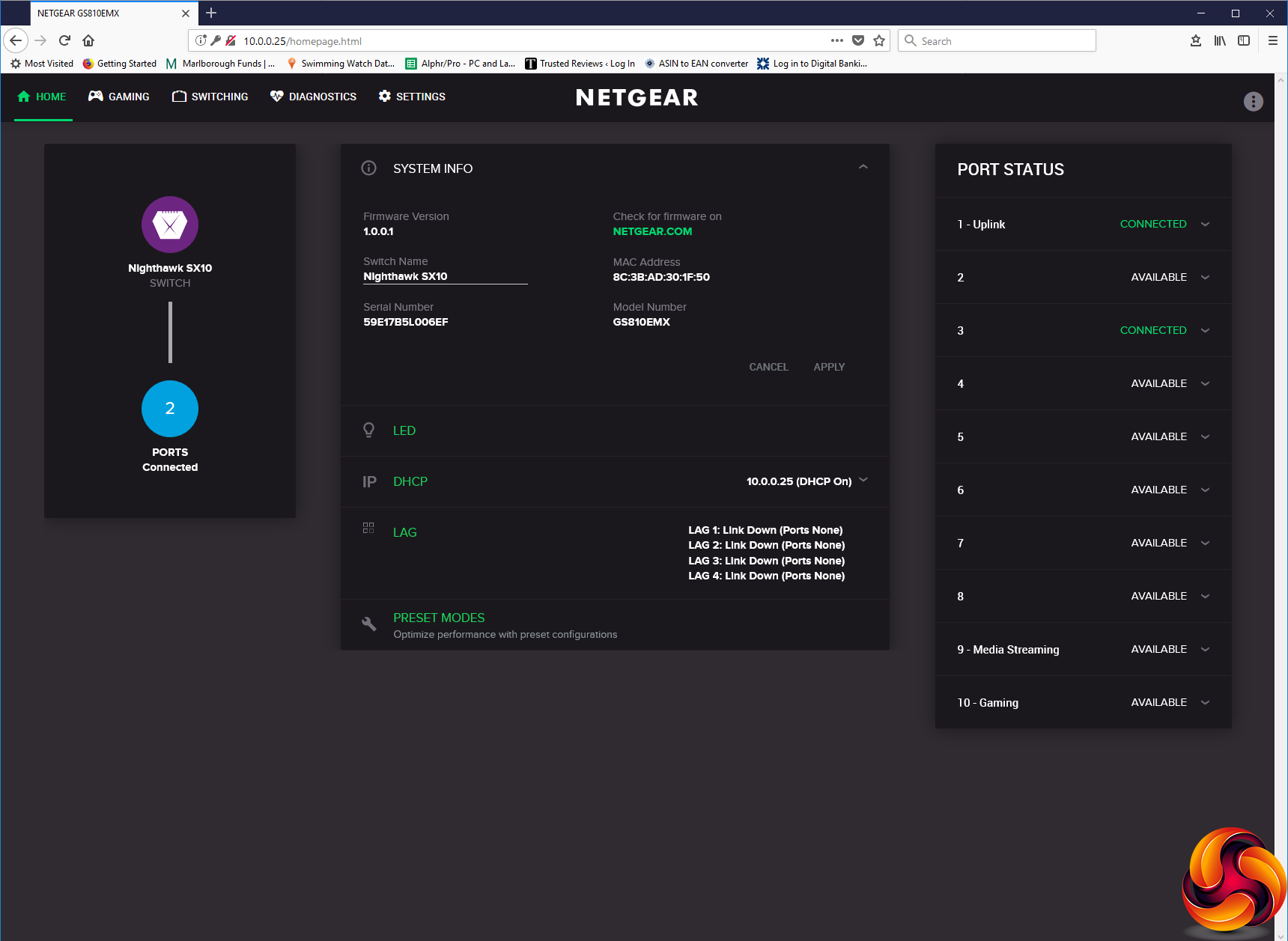Screen dimensions: 1288x941
Task: Collapse the System Info panel
Action: (863, 167)
